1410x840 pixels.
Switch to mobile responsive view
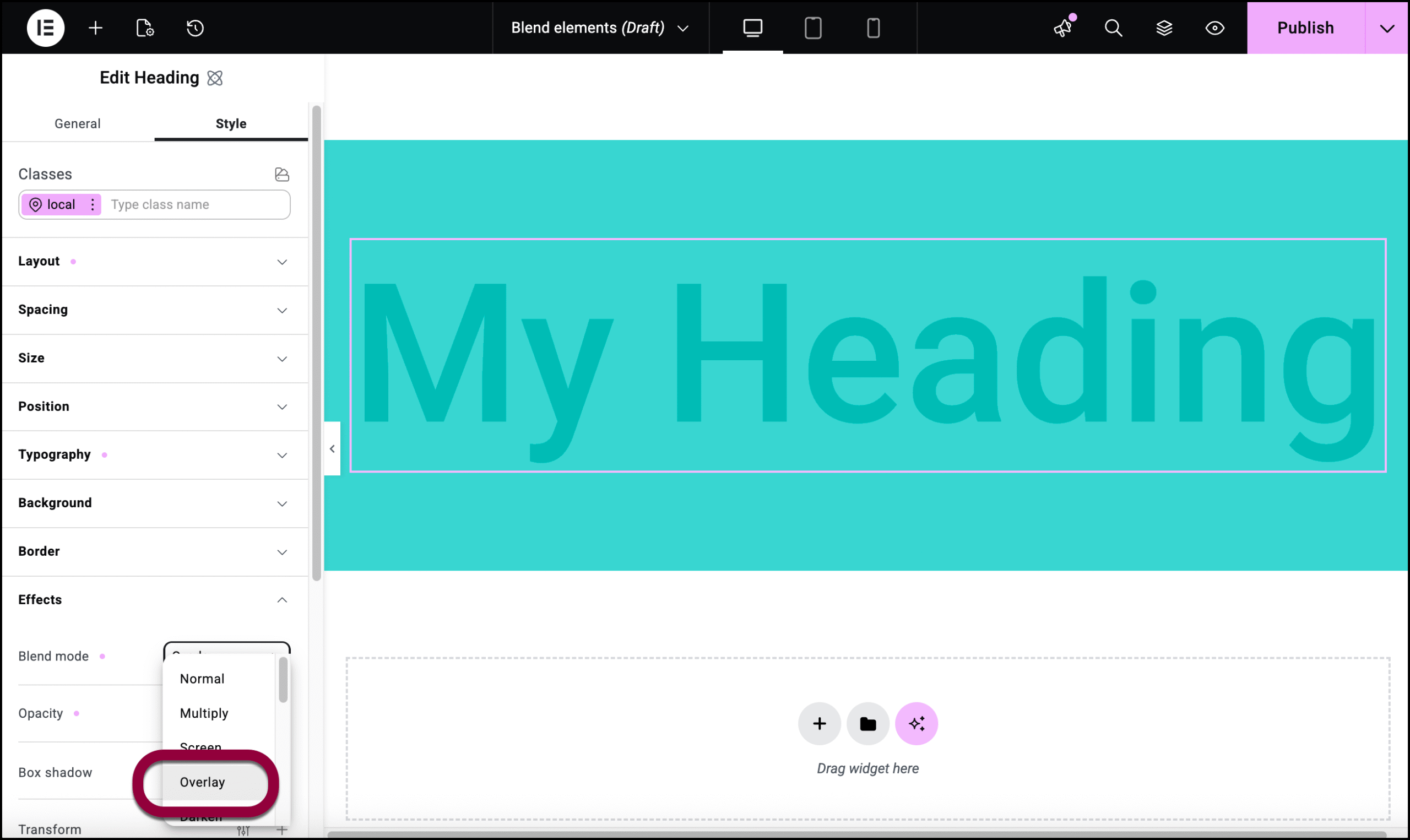873,28
